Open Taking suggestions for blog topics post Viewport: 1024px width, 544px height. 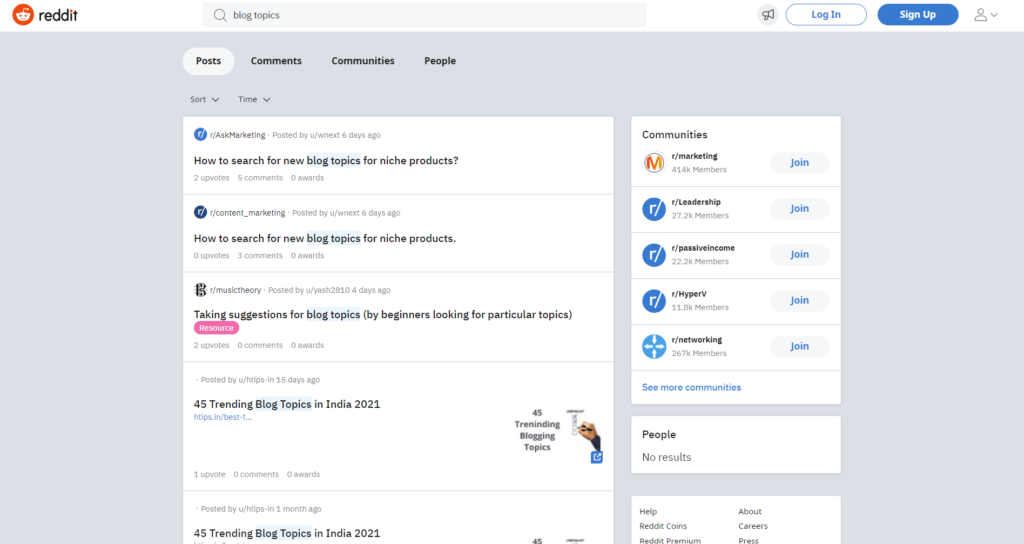pos(383,314)
